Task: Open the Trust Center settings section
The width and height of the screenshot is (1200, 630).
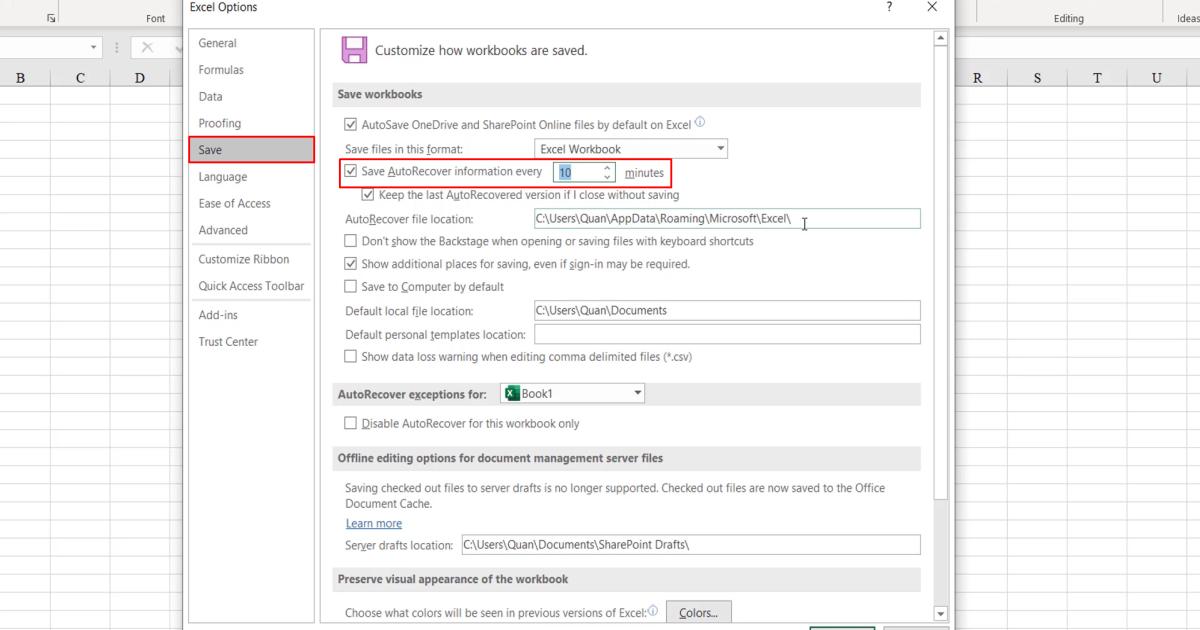Action: pyautogui.click(x=228, y=341)
